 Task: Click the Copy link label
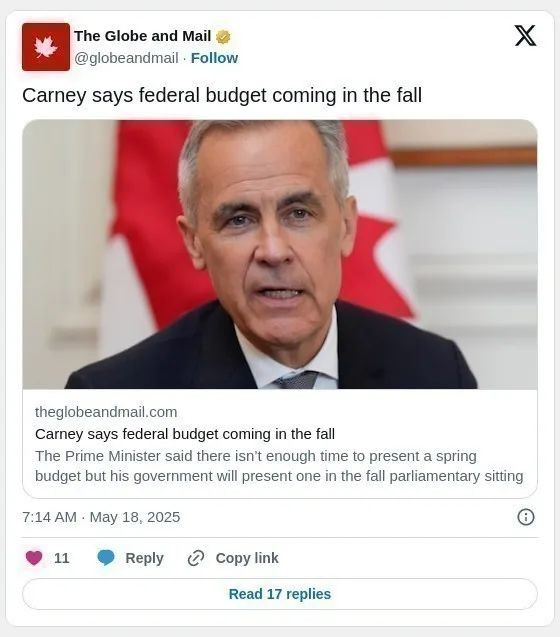pyautogui.click(x=247, y=558)
